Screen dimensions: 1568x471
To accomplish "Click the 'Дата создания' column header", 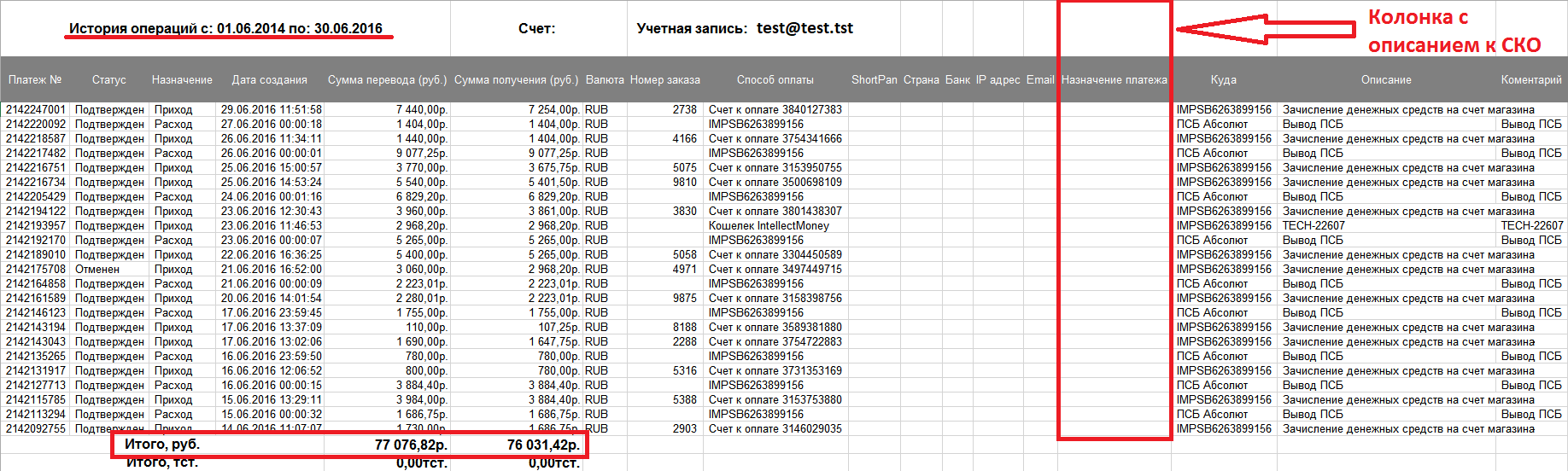I will (x=269, y=80).
